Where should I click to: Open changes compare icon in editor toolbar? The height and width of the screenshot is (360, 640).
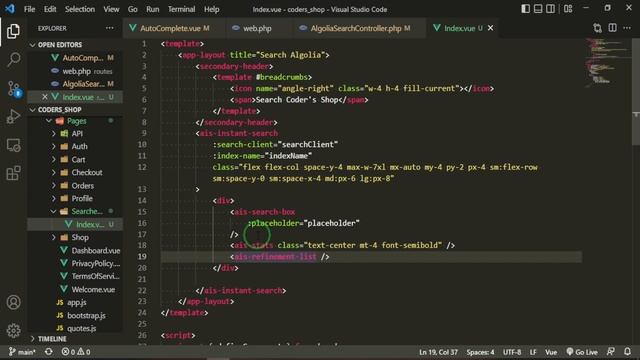pyautogui.click(x=597, y=28)
